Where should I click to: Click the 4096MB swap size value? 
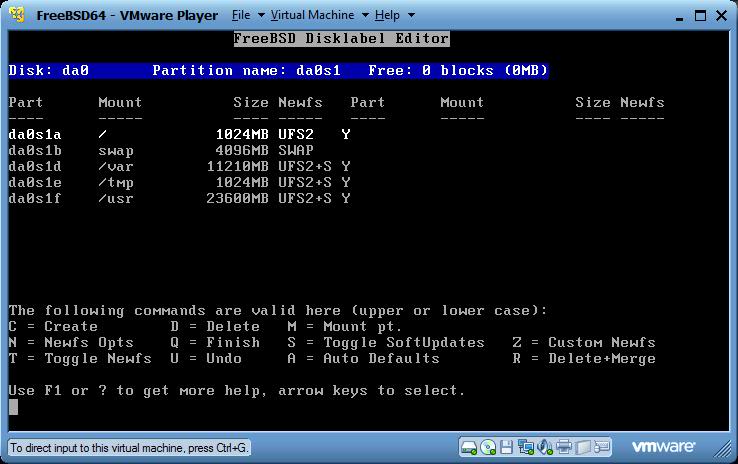tap(242, 151)
